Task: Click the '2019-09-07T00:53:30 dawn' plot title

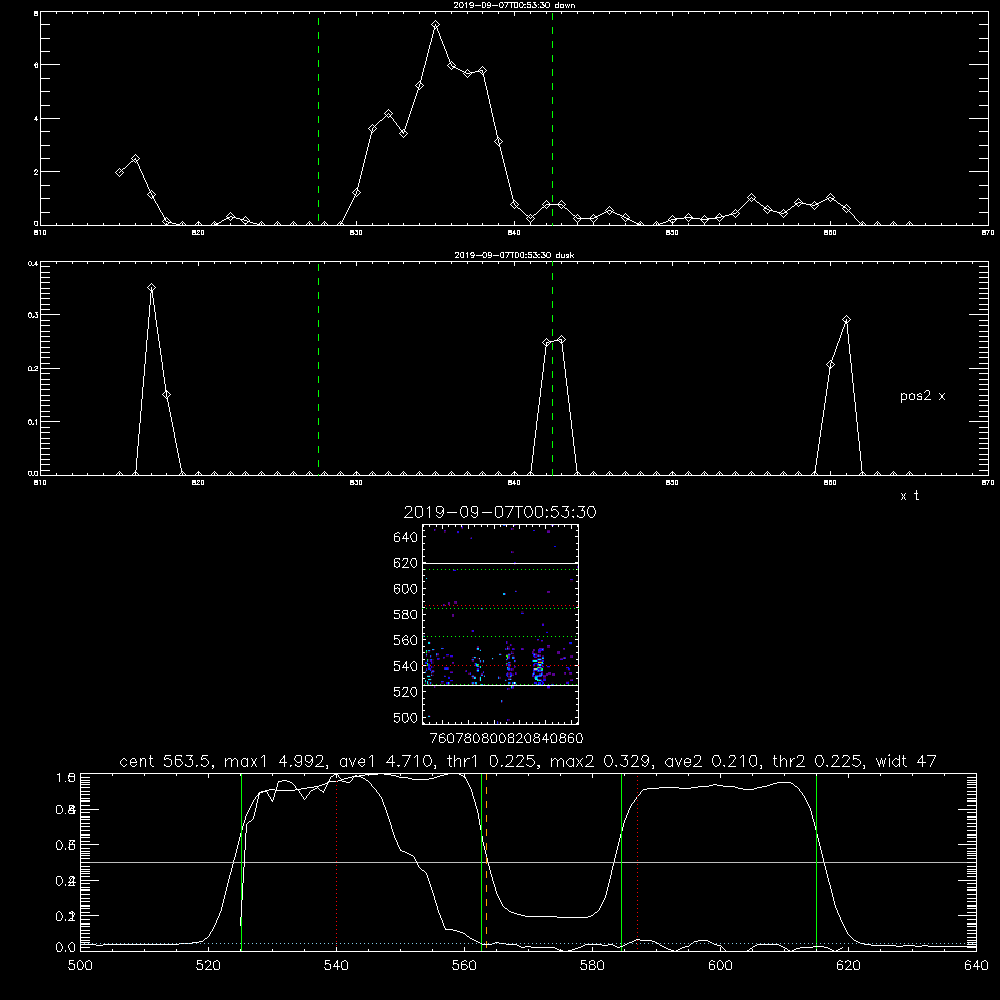Action: pyautogui.click(x=514, y=5)
